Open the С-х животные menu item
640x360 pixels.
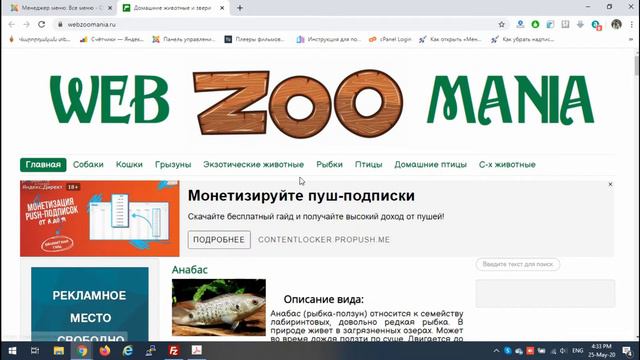click(507, 164)
